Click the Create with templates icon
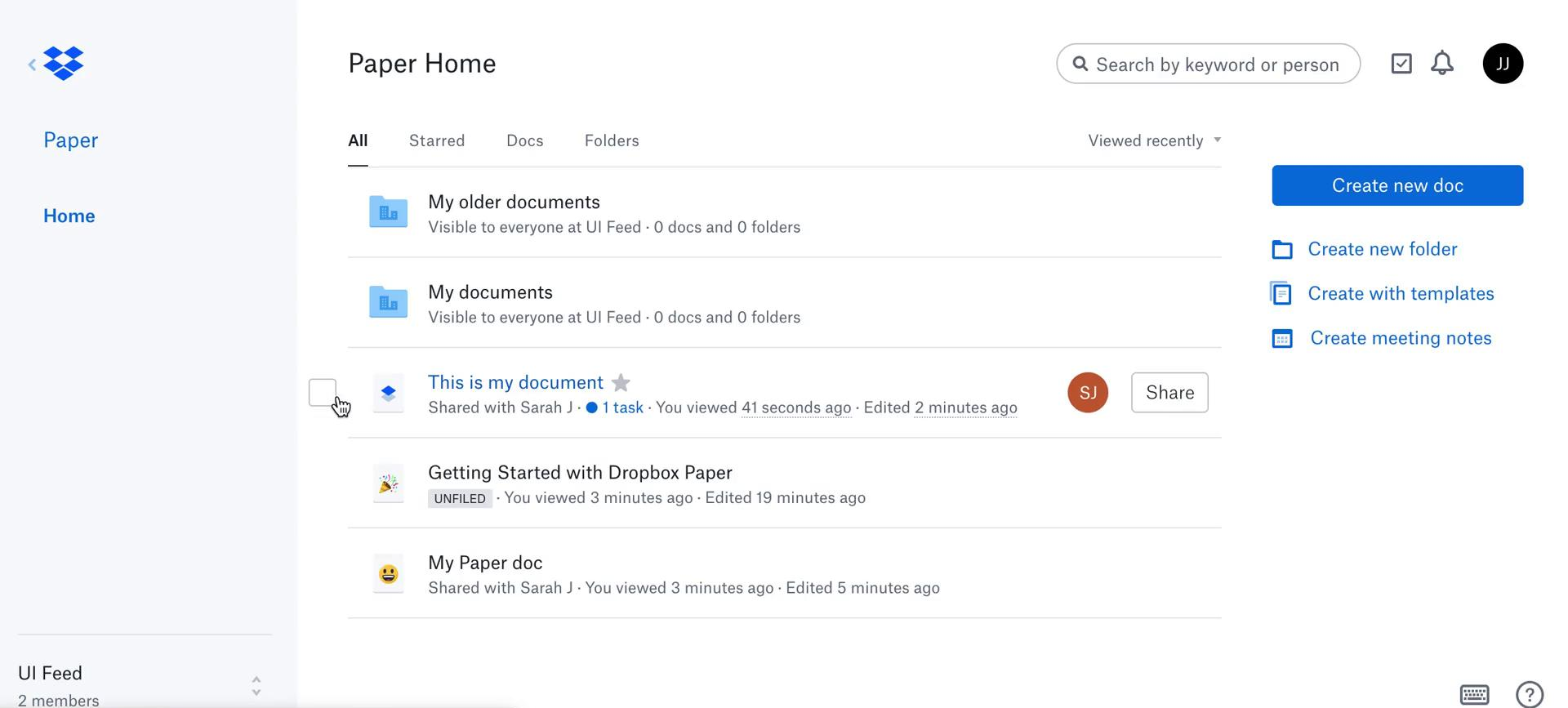 coord(1281,293)
